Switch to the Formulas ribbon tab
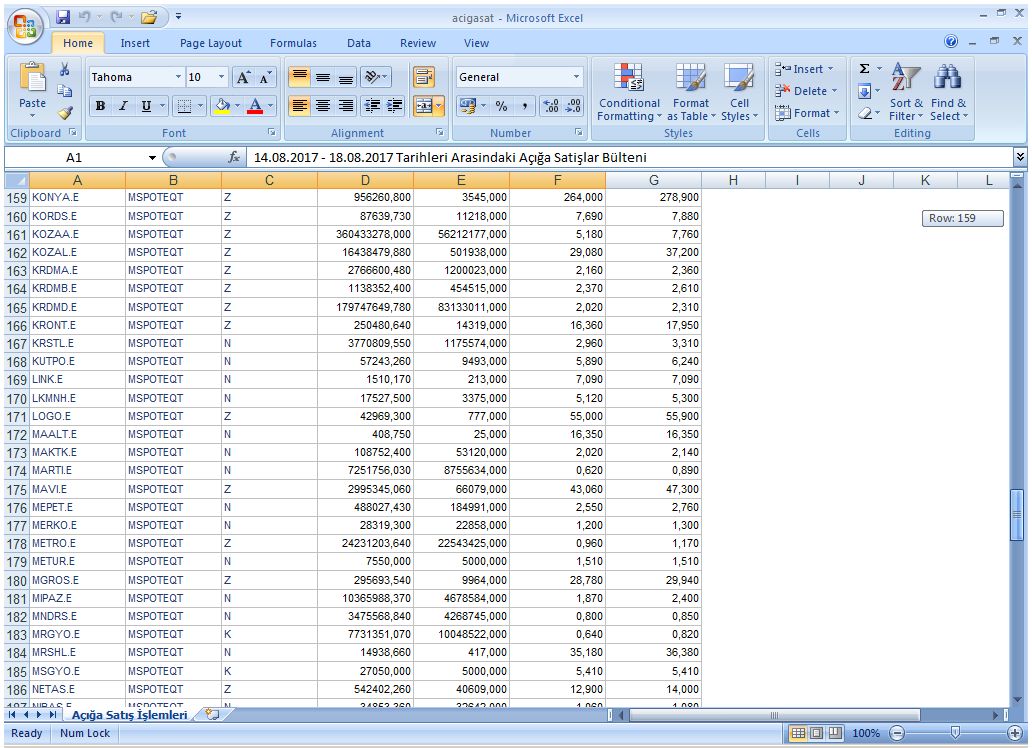The width and height of the screenshot is (1032, 748). tap(293, 43)
